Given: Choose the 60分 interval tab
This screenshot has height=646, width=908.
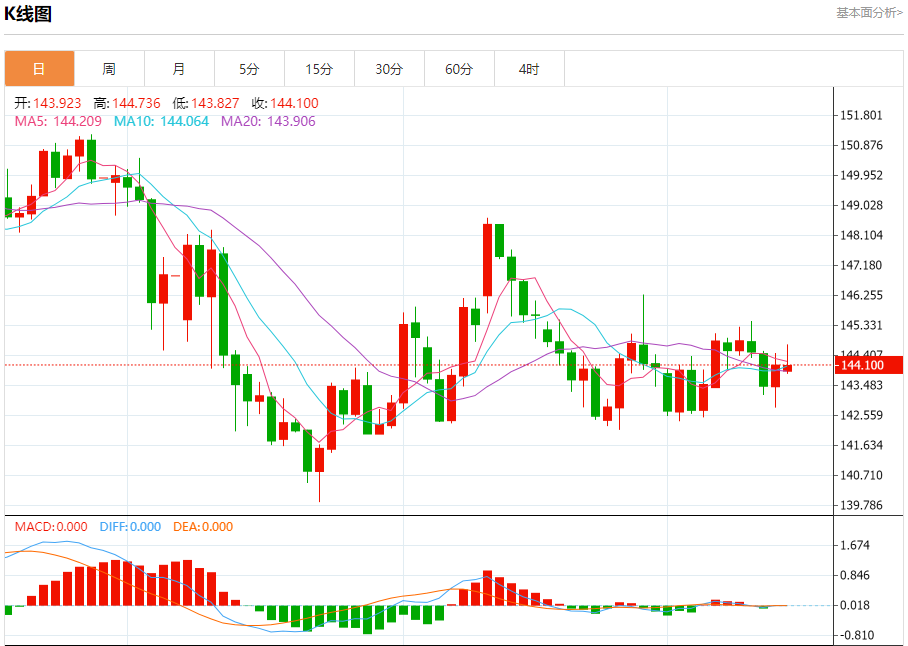Looking at the screenshot, I should (459, 69).
